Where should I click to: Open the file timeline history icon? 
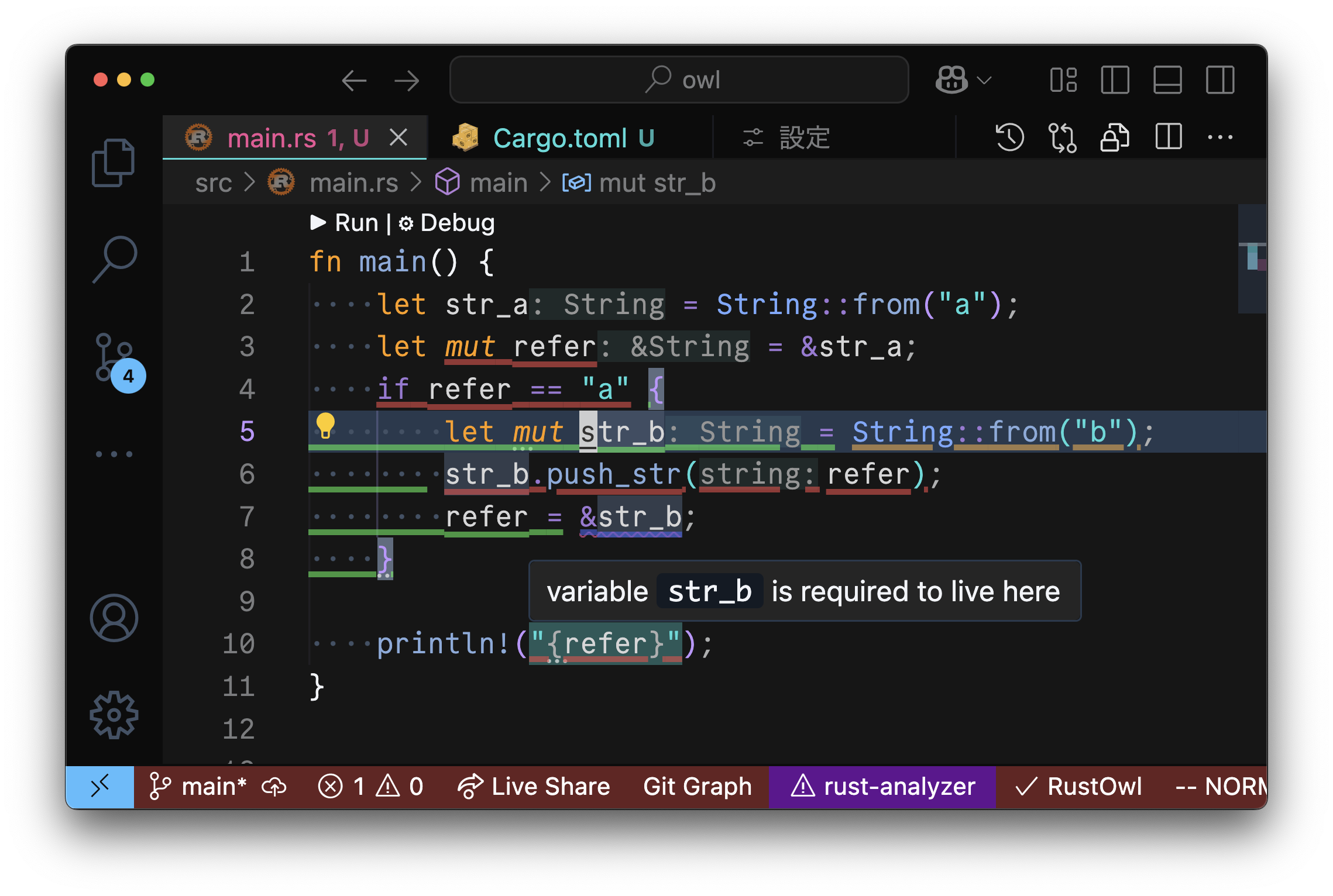[1009, 138]
